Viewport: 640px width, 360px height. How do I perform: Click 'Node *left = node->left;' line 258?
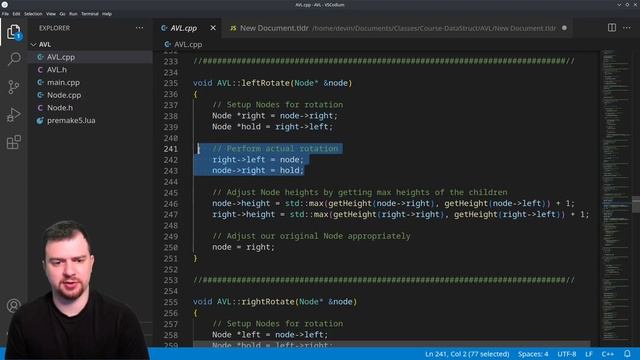(270, 335)
